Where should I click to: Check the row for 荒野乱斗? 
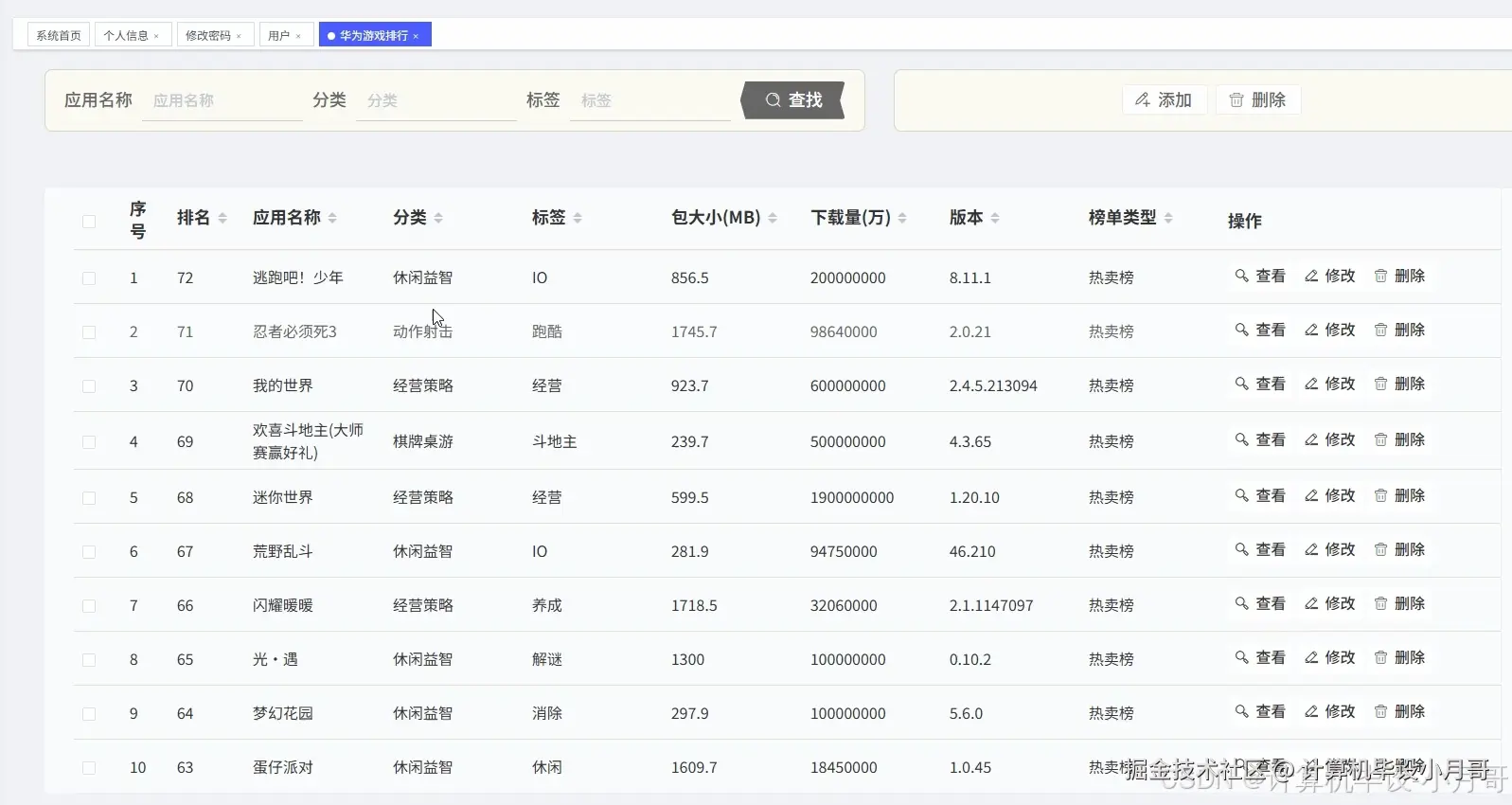pyautogui.click(x=89, y=552)
